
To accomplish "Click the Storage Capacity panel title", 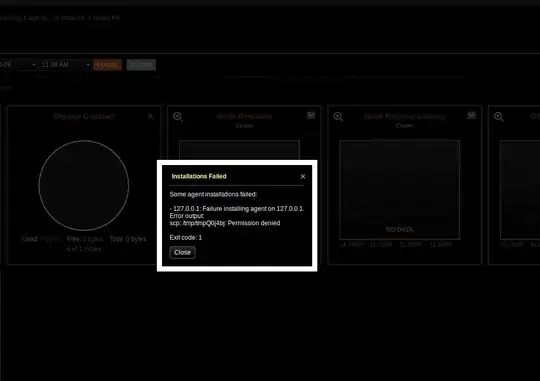I will tap(84, 116).
